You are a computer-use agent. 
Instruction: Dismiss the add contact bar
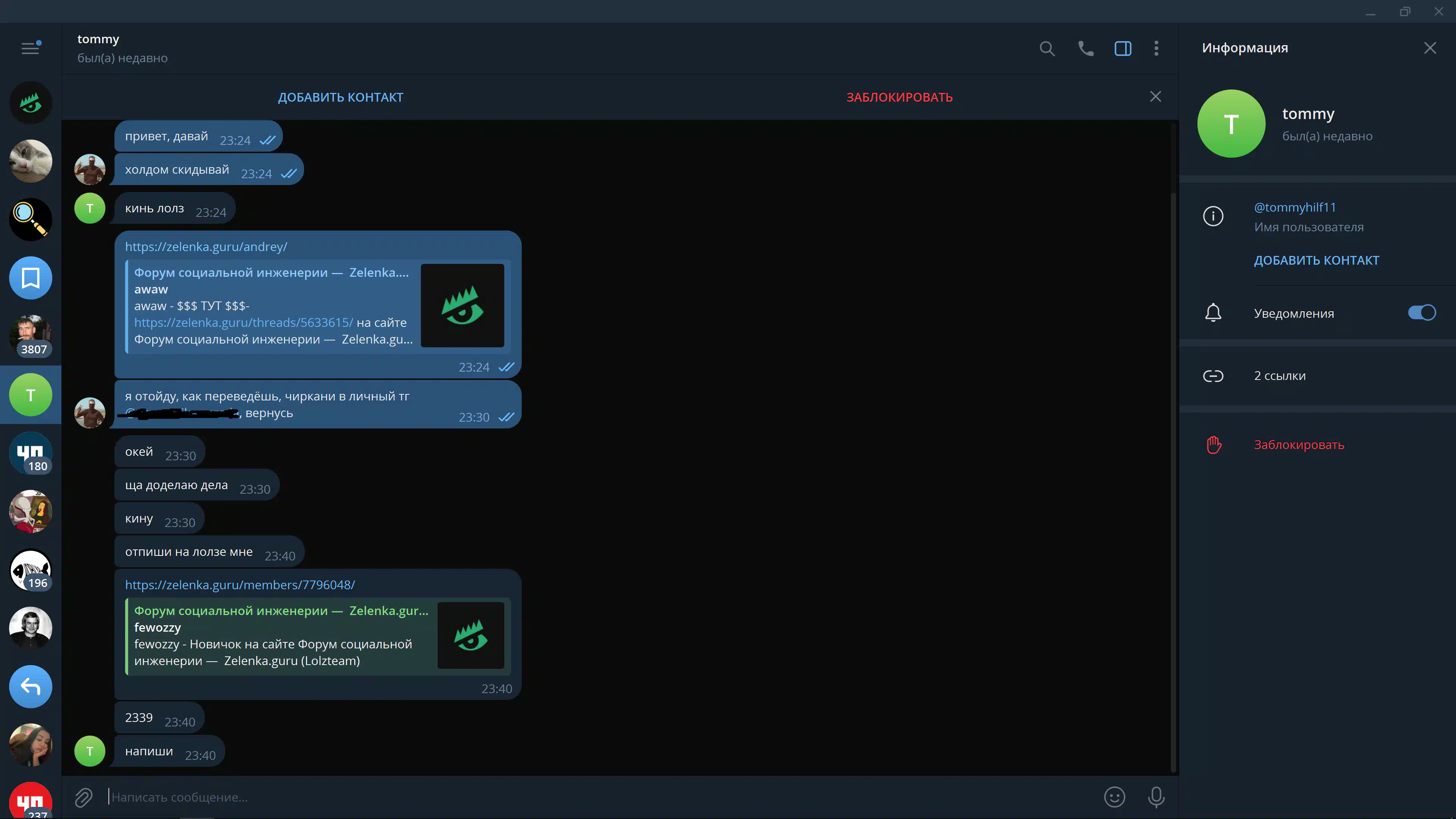click(x=1155, y=97)
